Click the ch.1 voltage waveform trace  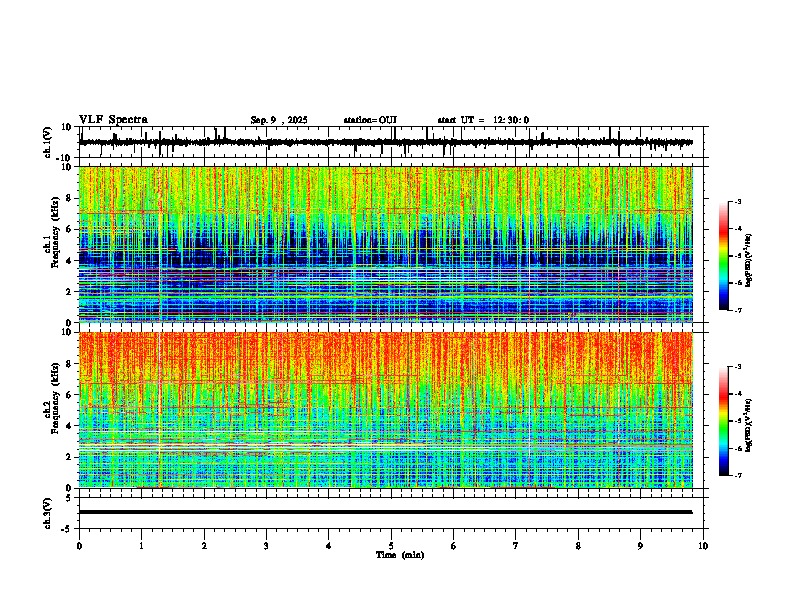[x=385, y=142]
